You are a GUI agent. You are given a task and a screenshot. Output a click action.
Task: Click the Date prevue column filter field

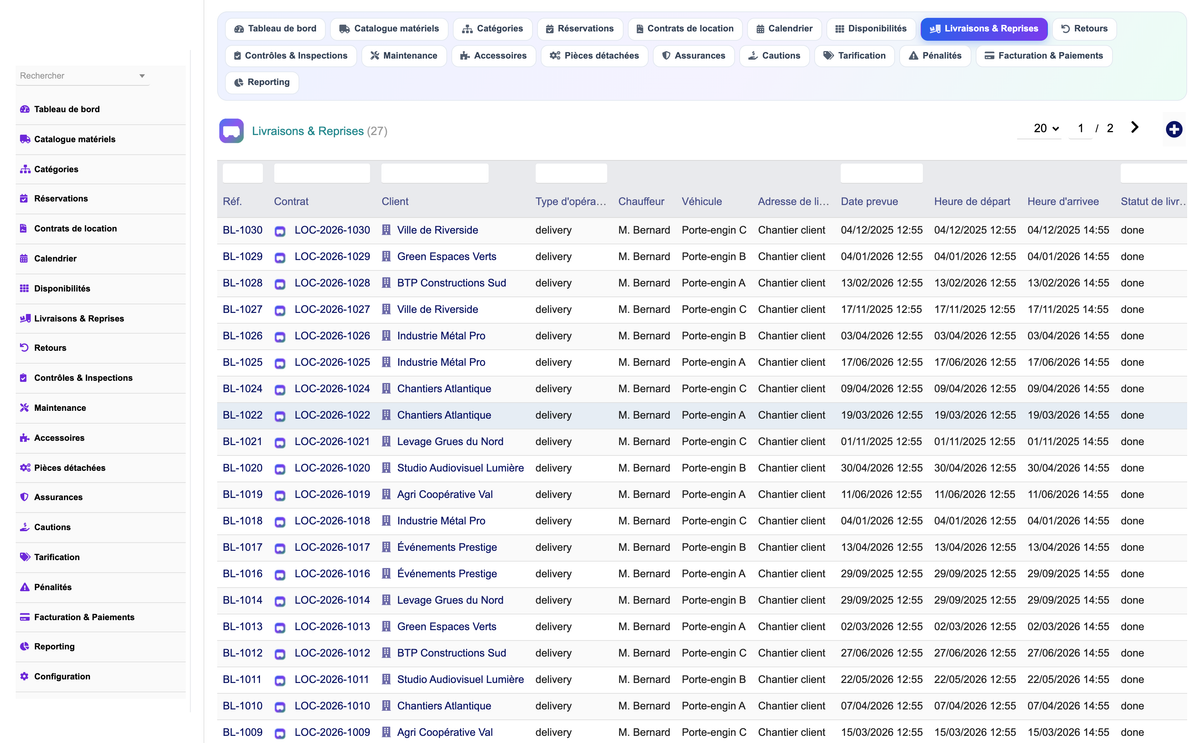point(882,173)
